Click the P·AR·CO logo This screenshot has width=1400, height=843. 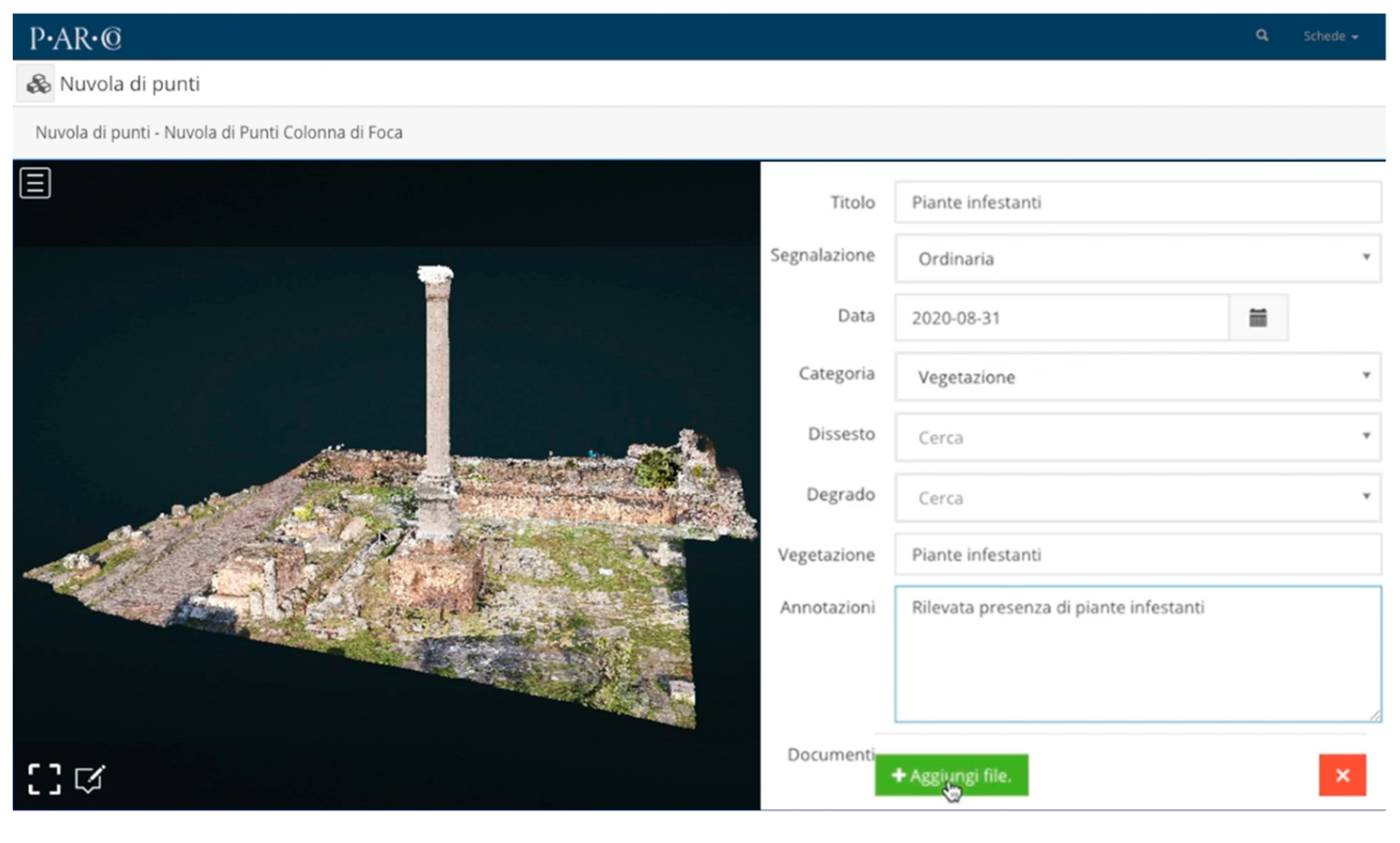pos(76,38)
